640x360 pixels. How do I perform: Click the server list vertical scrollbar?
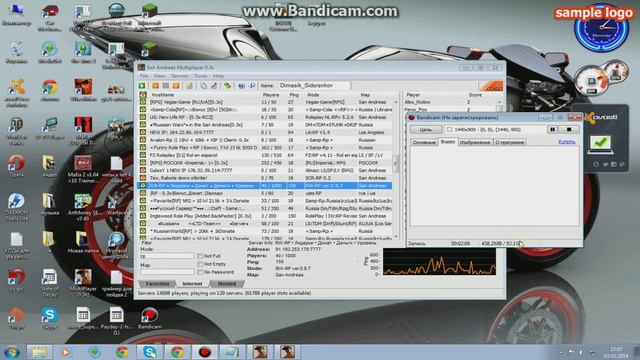[x=396, y=168]
